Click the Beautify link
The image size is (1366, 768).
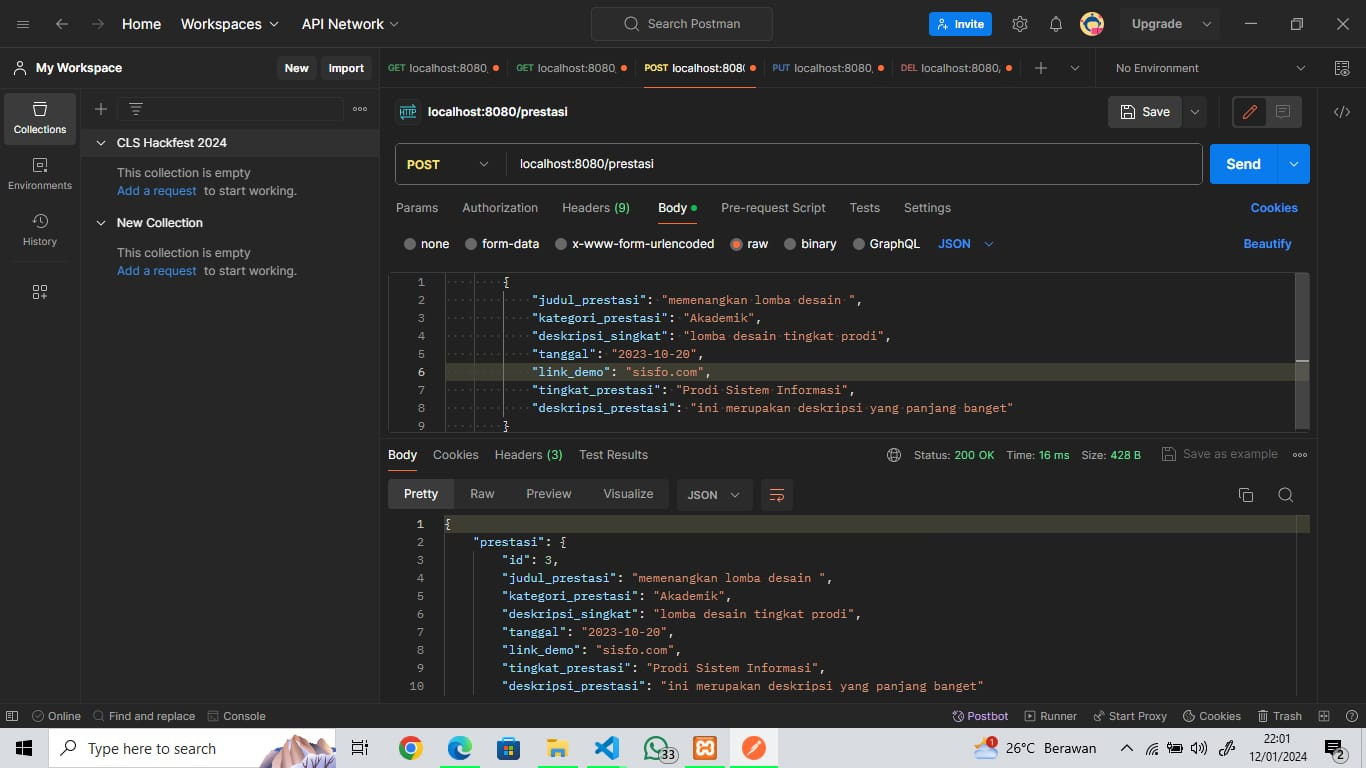tap(1267, 244)
